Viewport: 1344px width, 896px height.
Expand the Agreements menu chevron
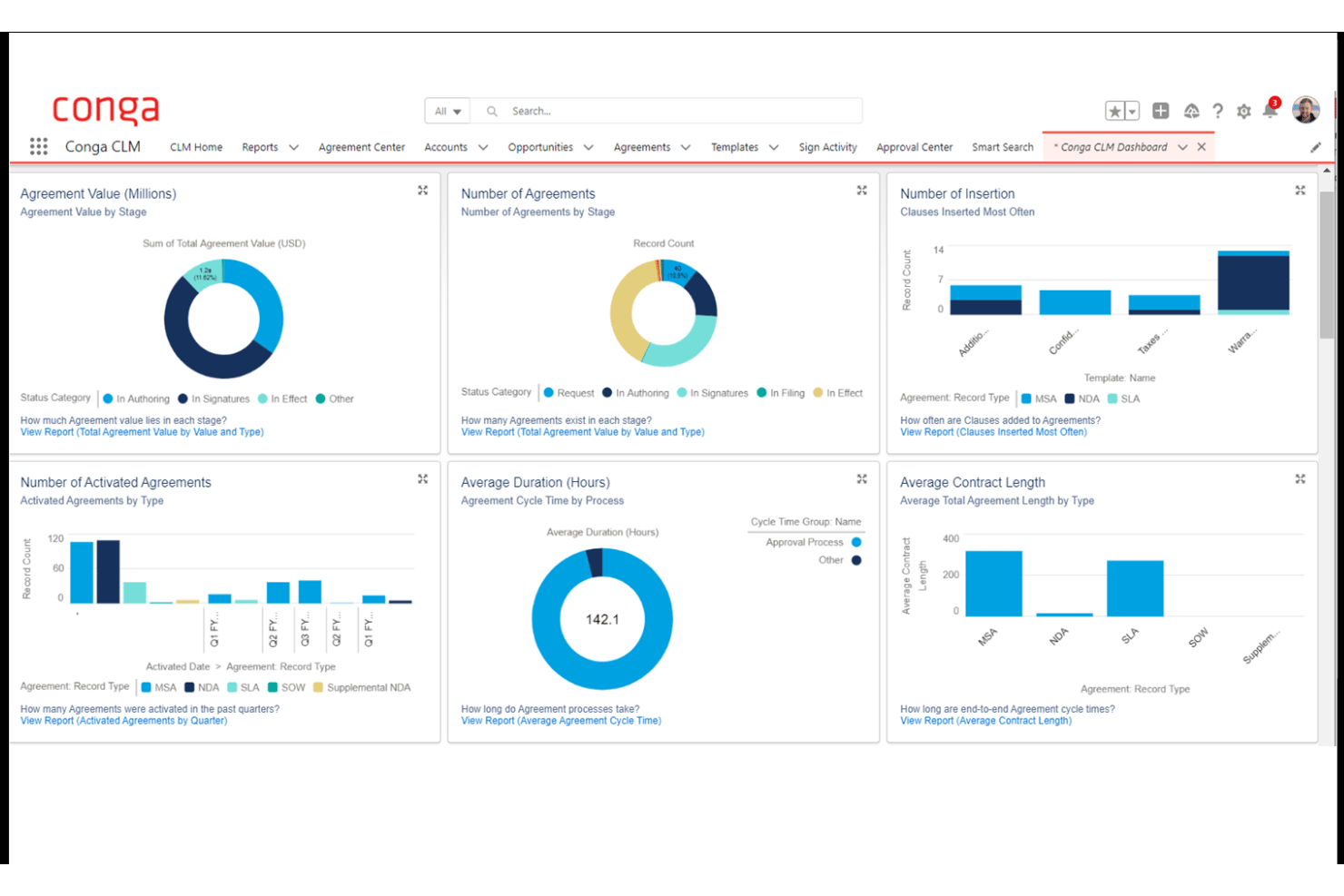[x=686, y=147]
